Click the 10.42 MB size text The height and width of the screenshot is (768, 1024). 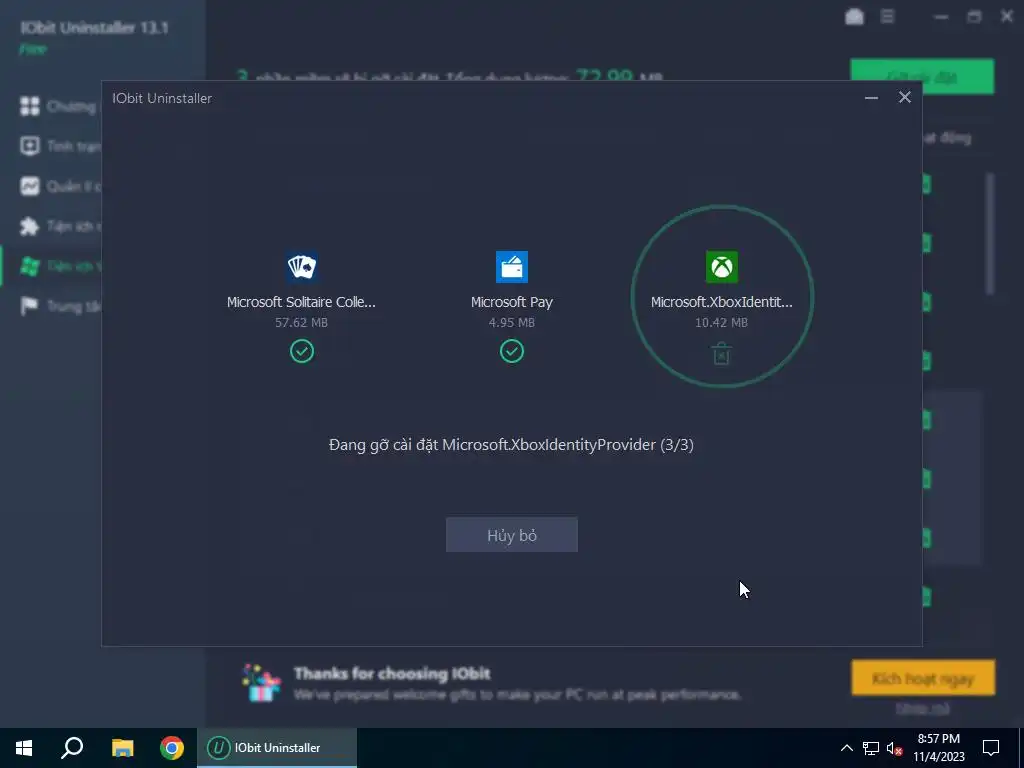pyautogui.click(x=722, y=323)
